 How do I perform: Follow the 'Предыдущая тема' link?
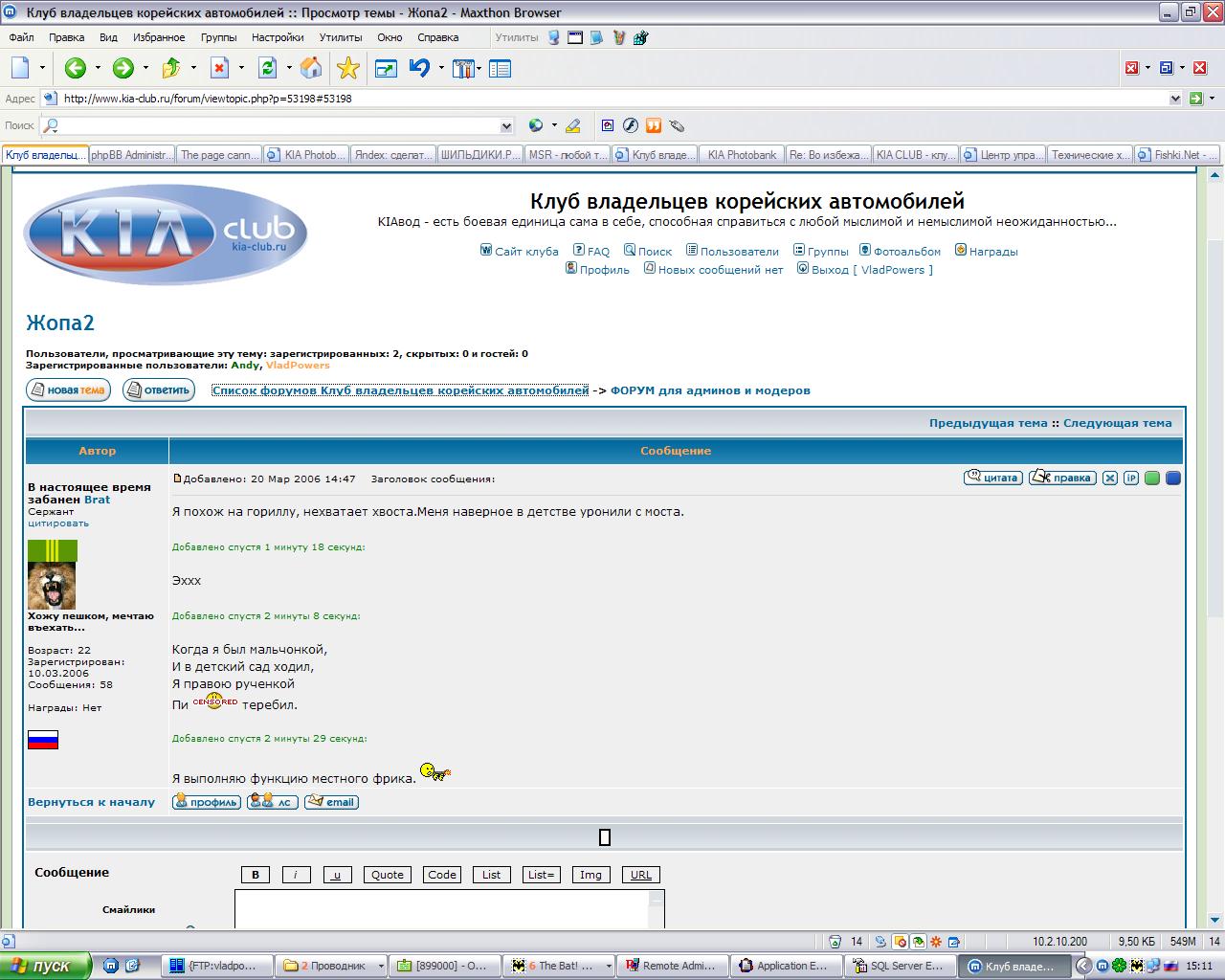point(988,423)
